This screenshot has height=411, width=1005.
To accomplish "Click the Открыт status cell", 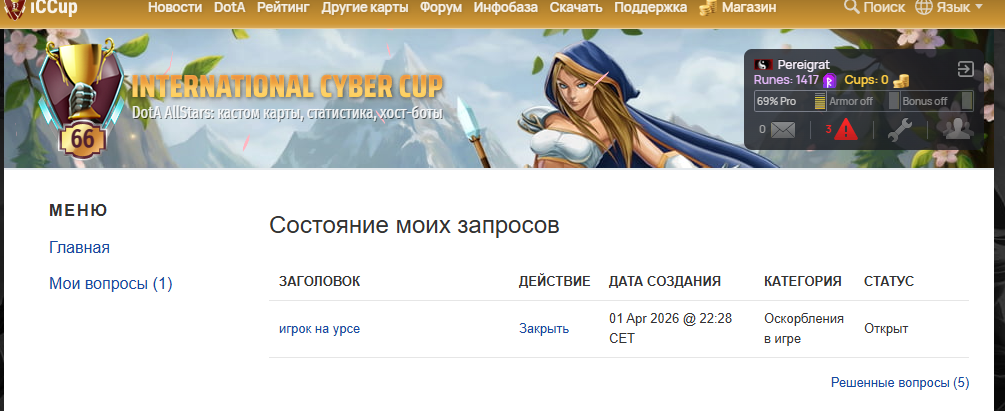I will 886,329.
